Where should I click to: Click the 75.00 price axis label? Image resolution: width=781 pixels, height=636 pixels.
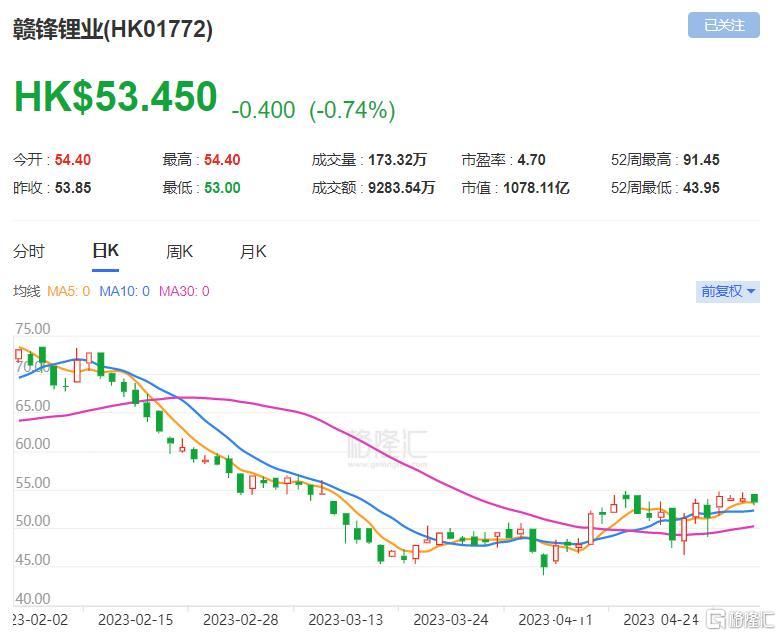33,329
